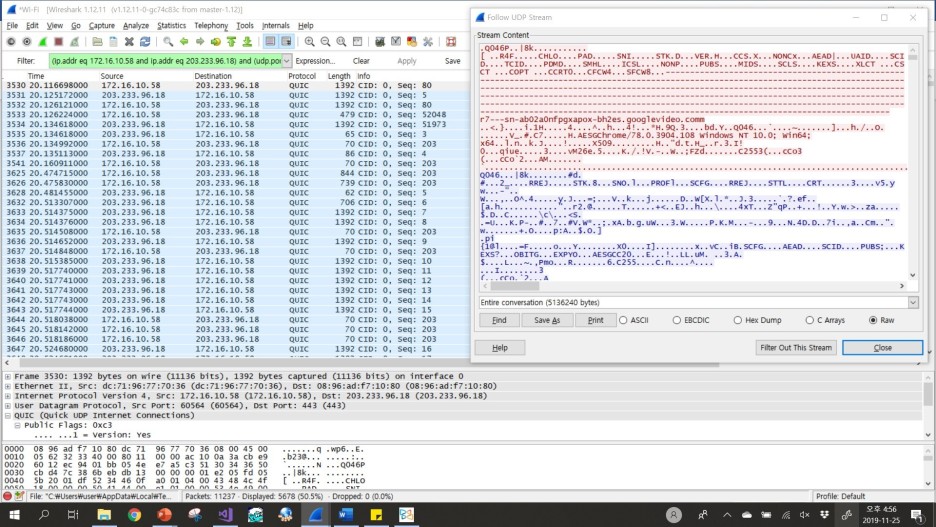The height and width of the screenshot is (527, 936).
Task: Open display filter history dropdown
Action: pyautogui.click(x=287, y=61)
